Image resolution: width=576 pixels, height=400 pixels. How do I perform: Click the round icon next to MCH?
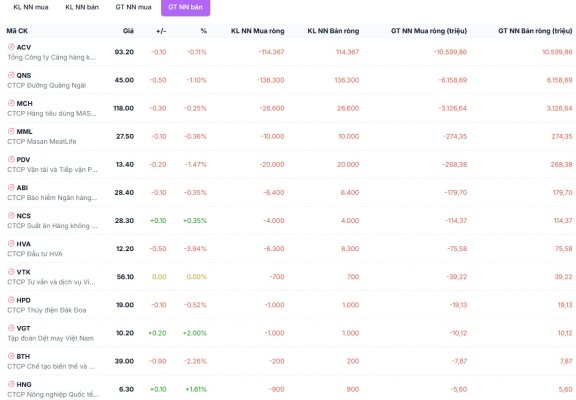point(11,103)
